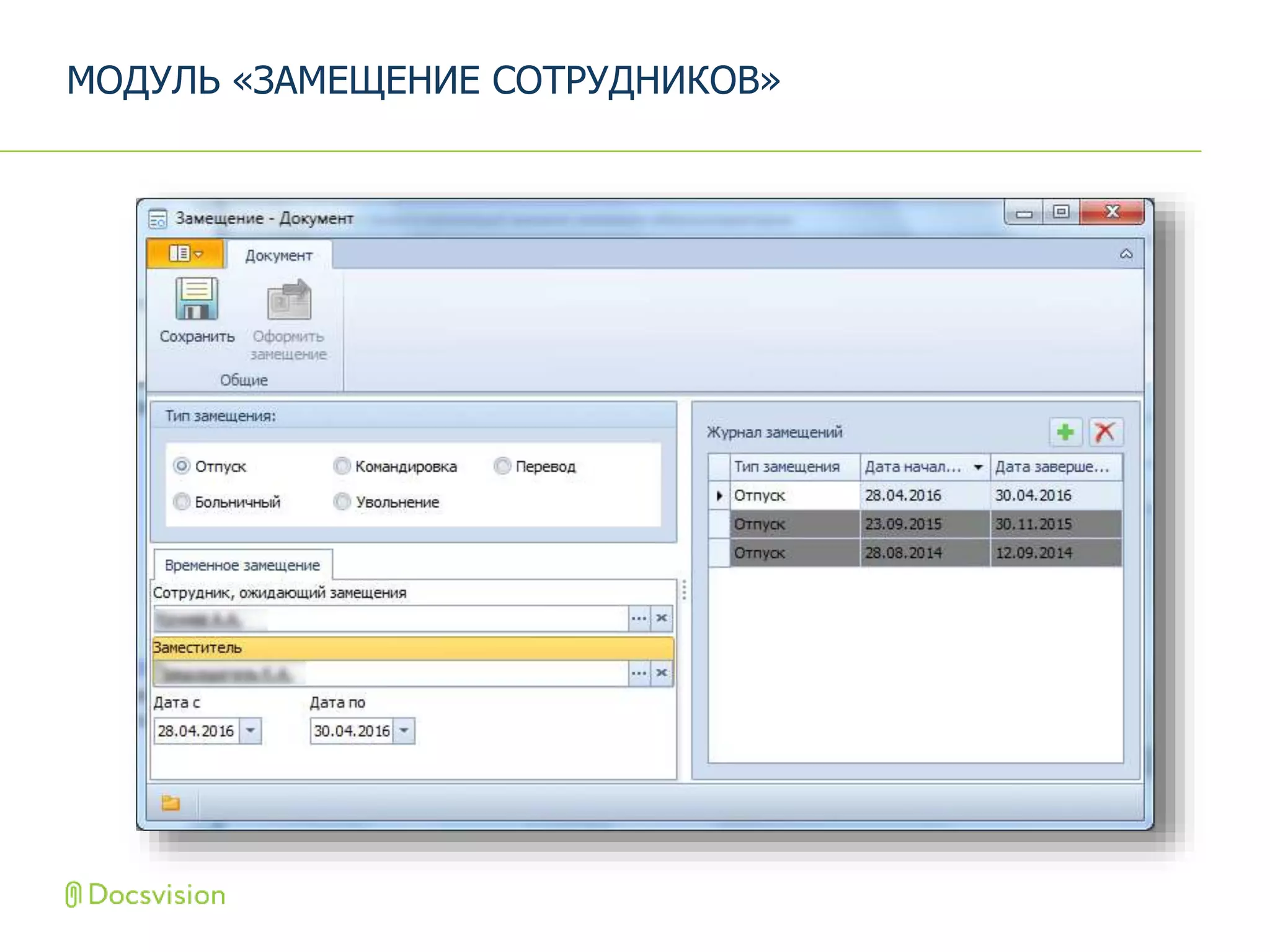1270x952 pixels.
Task: Add a journal entry with green plus
Action: 1065,432
